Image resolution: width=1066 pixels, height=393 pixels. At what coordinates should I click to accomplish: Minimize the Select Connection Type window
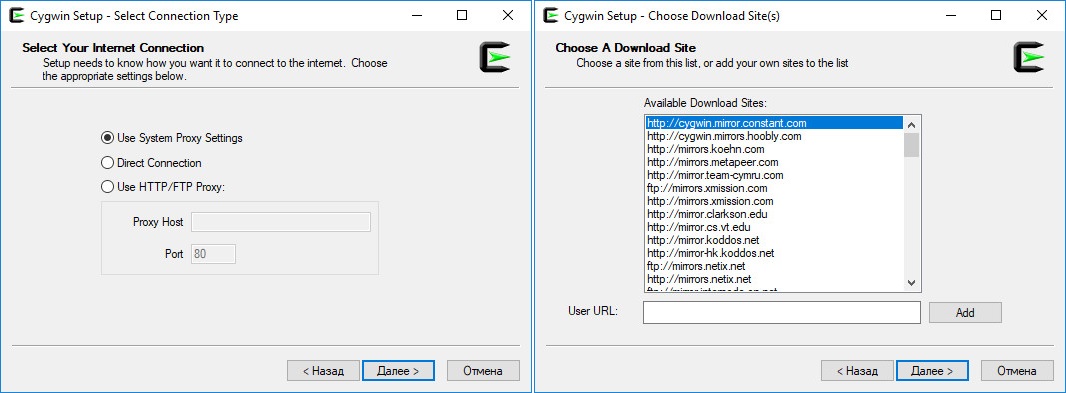416,16
